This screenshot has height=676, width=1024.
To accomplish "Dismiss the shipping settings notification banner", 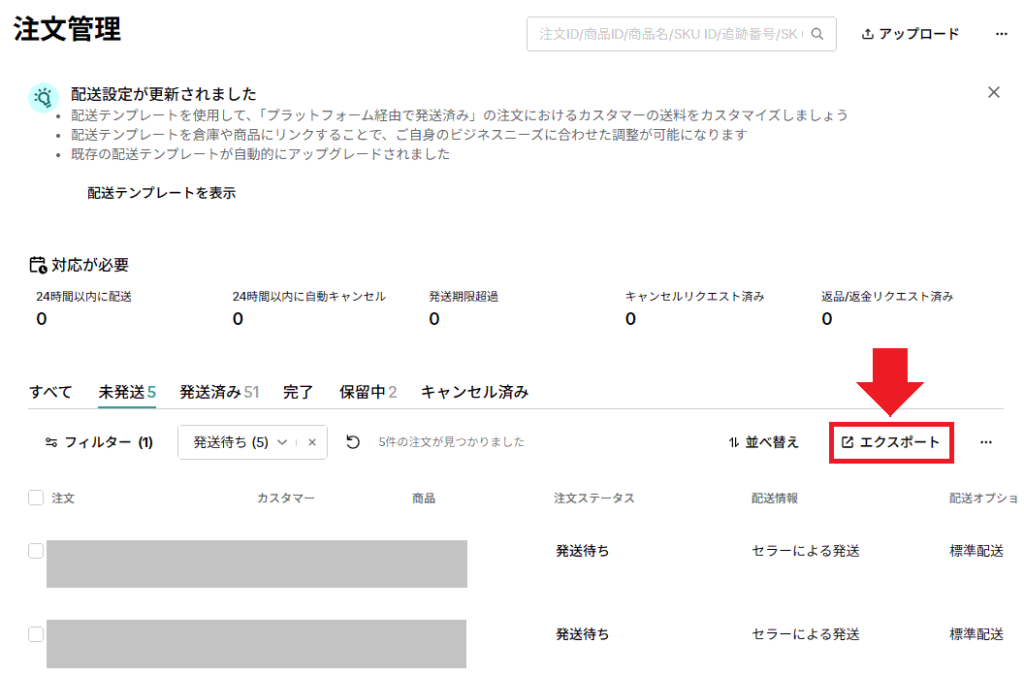I will [x=993, y=92].
